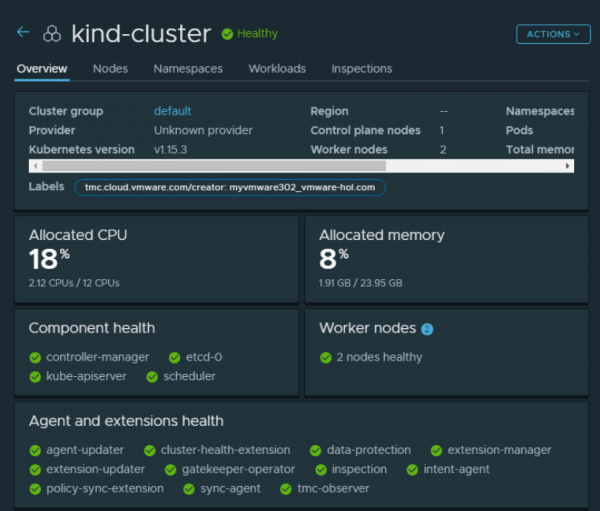Click the Worker nodes count badge
The width and height of the screenshot is (600, 511).
[x=427, y=329]
